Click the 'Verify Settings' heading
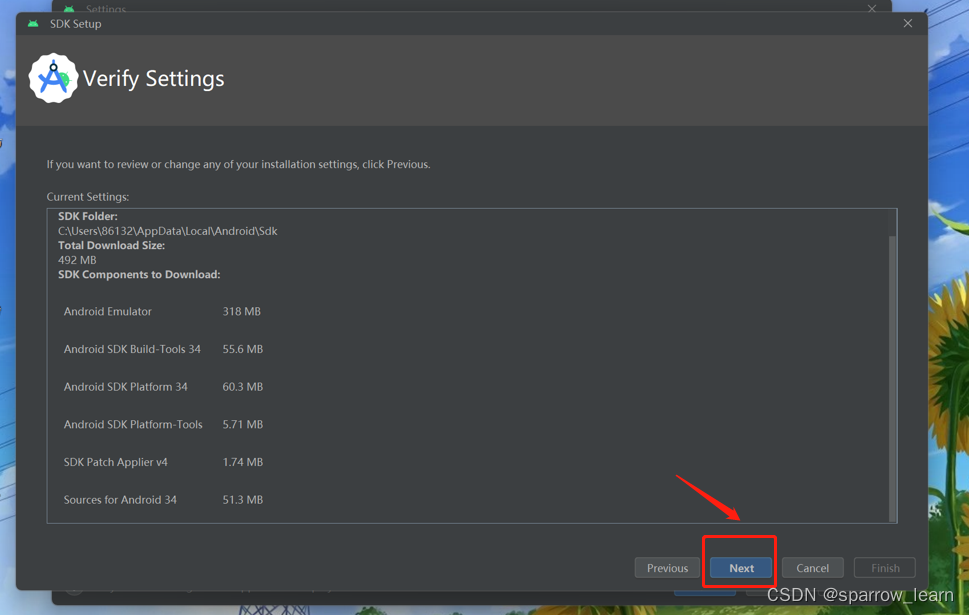 tap(153, 79)
